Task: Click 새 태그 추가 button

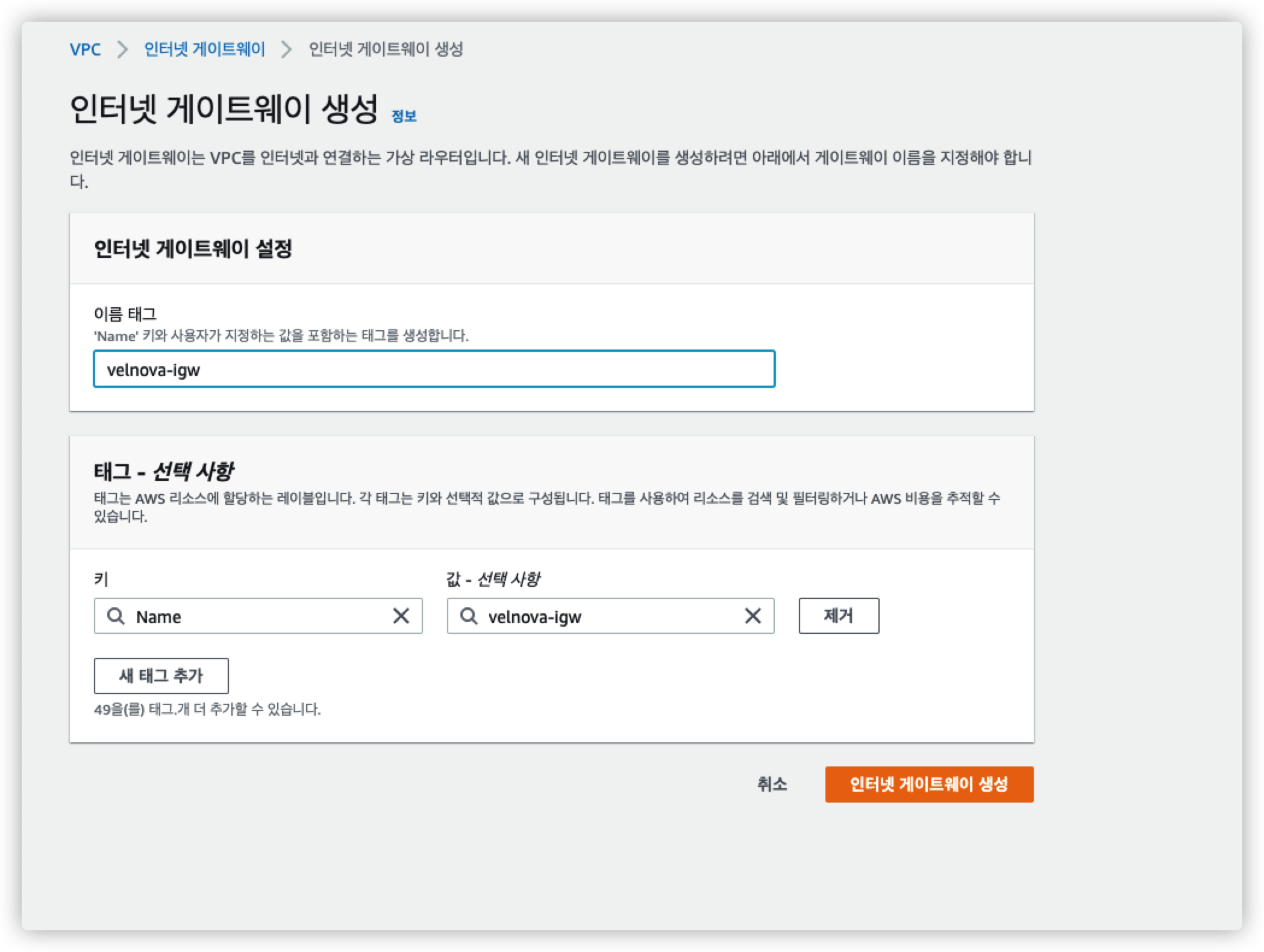Action: tap(161, 676)
